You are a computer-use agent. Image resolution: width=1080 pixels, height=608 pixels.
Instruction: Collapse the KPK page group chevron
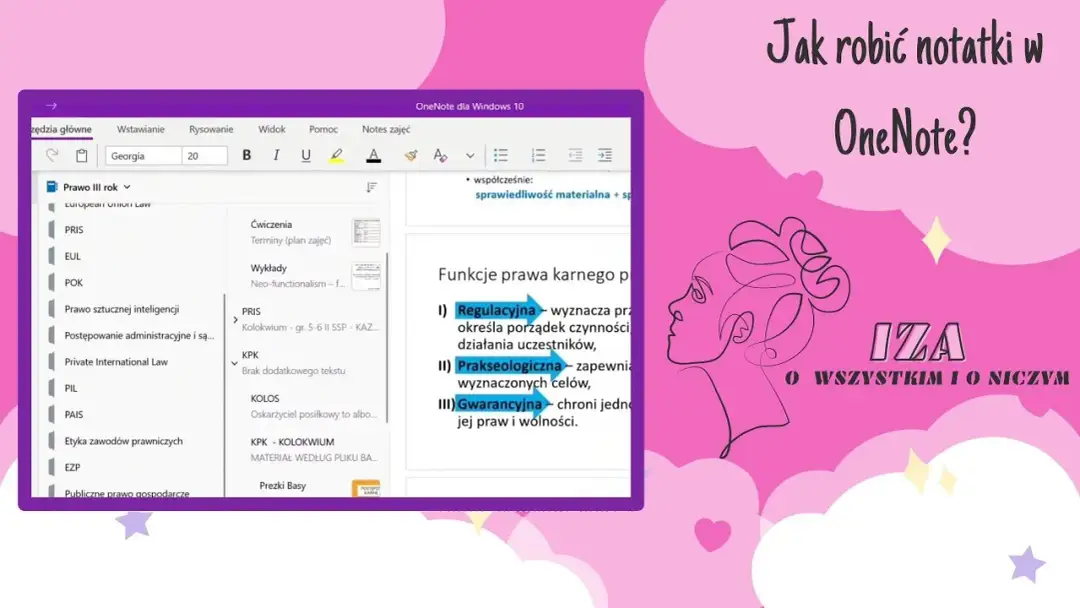(x=235, y=362)
